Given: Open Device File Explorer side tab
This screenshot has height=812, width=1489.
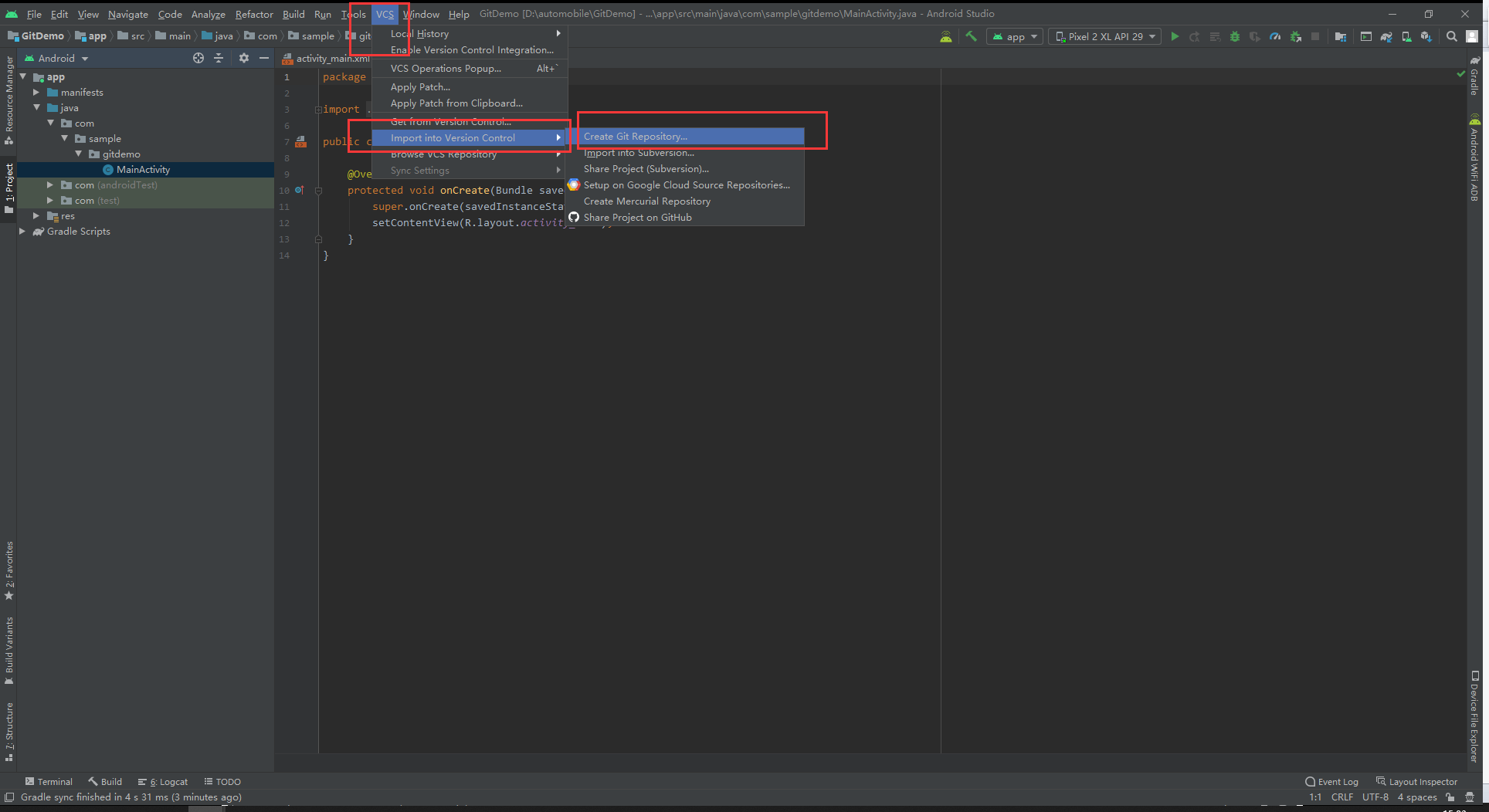Looking at the screenshot, I should pyautogui.click(x=1474, y=716).
